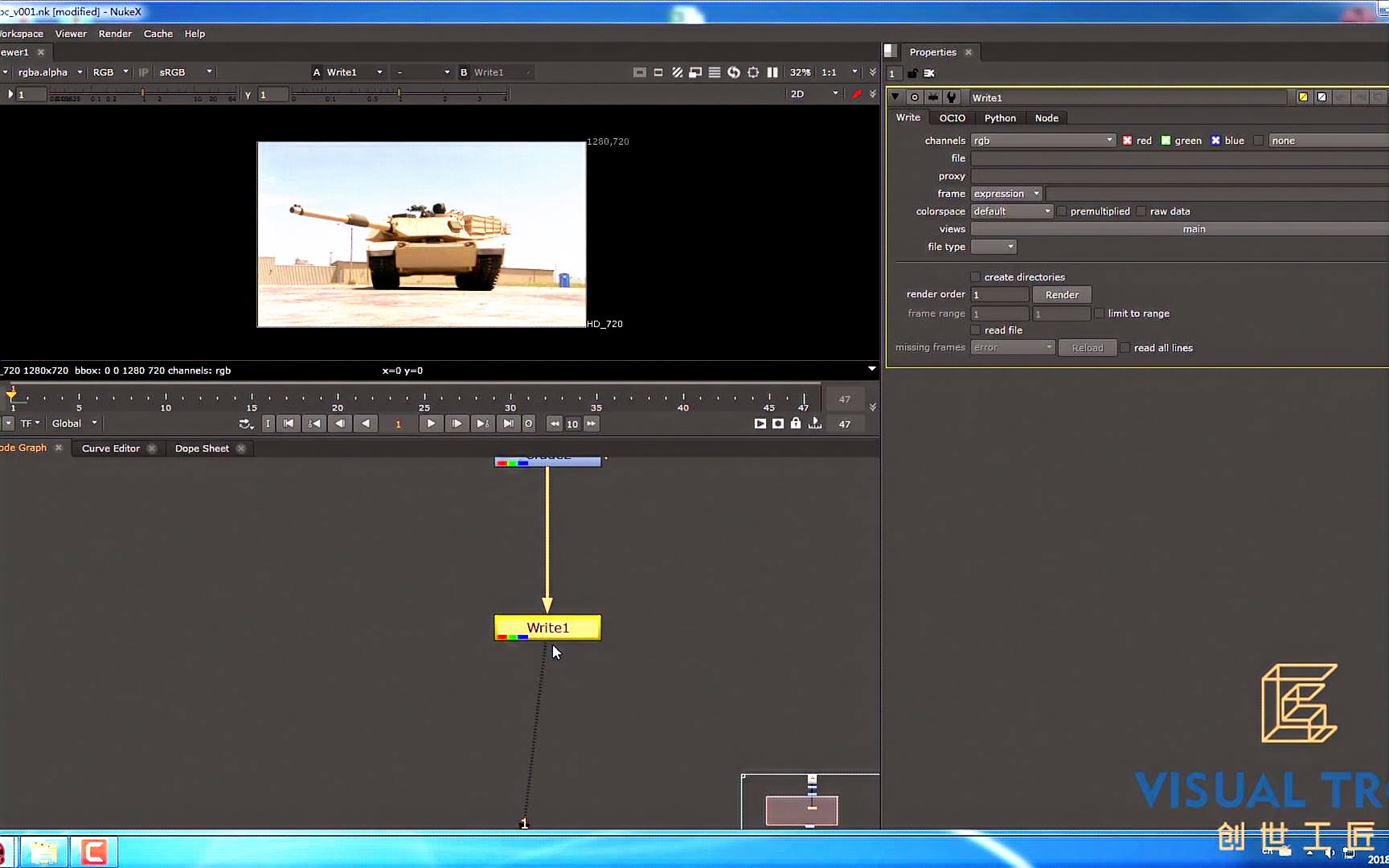Click the Render button
This screenshot has width=1389, height=868.
(x=1062, y=295)
